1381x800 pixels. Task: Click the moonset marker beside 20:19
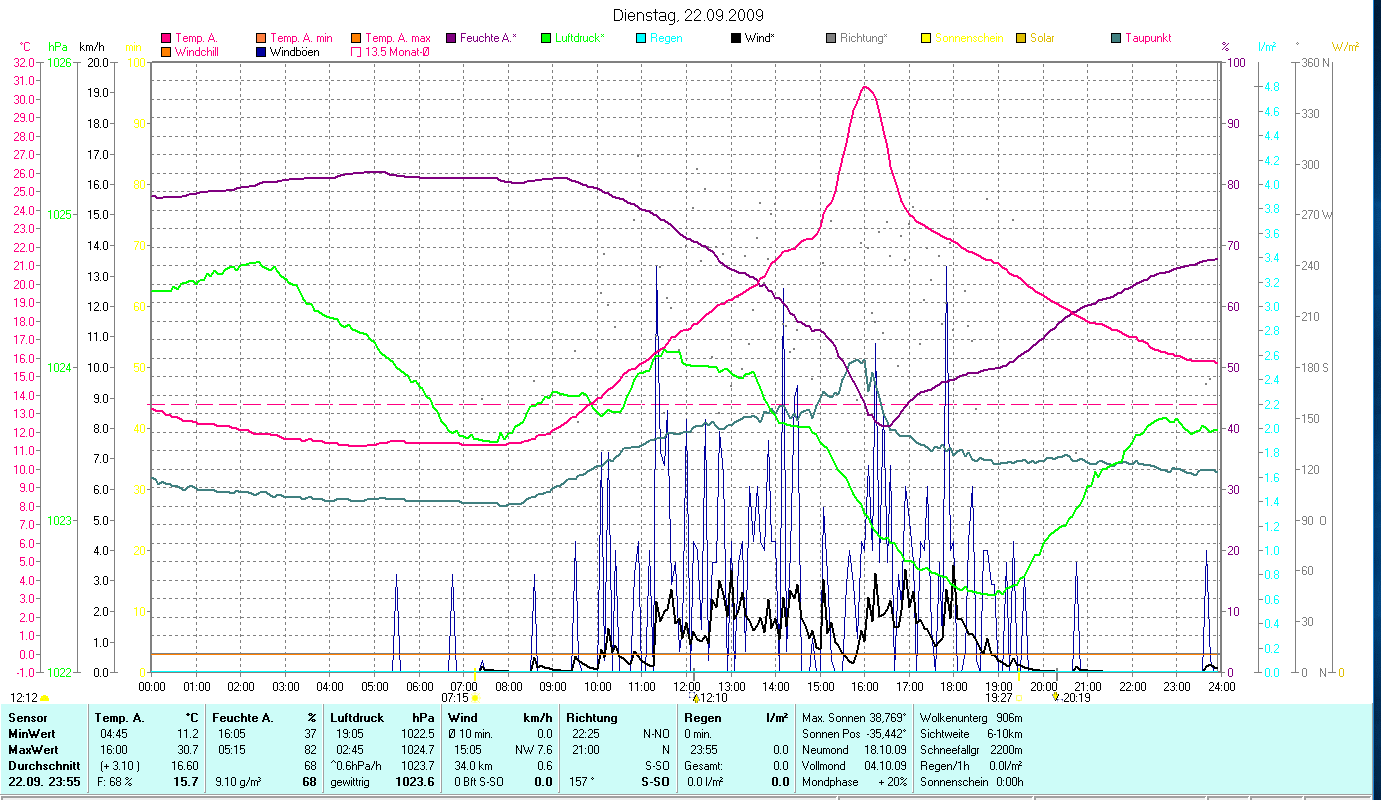pyautogui.click(x=1056, y=697)
